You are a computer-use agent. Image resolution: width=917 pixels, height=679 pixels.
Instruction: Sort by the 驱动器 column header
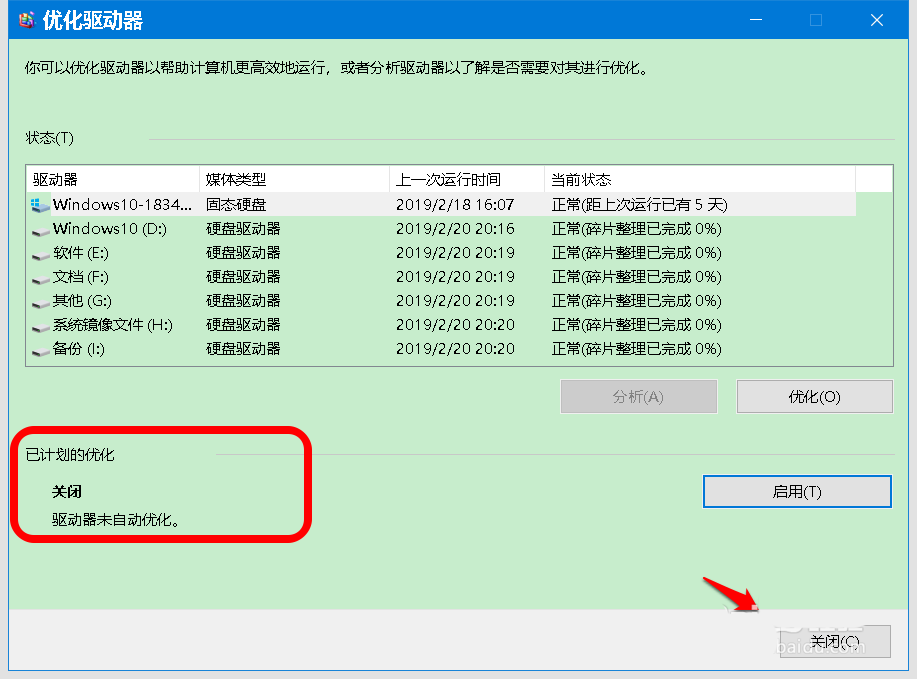click(x=113, y=180)
